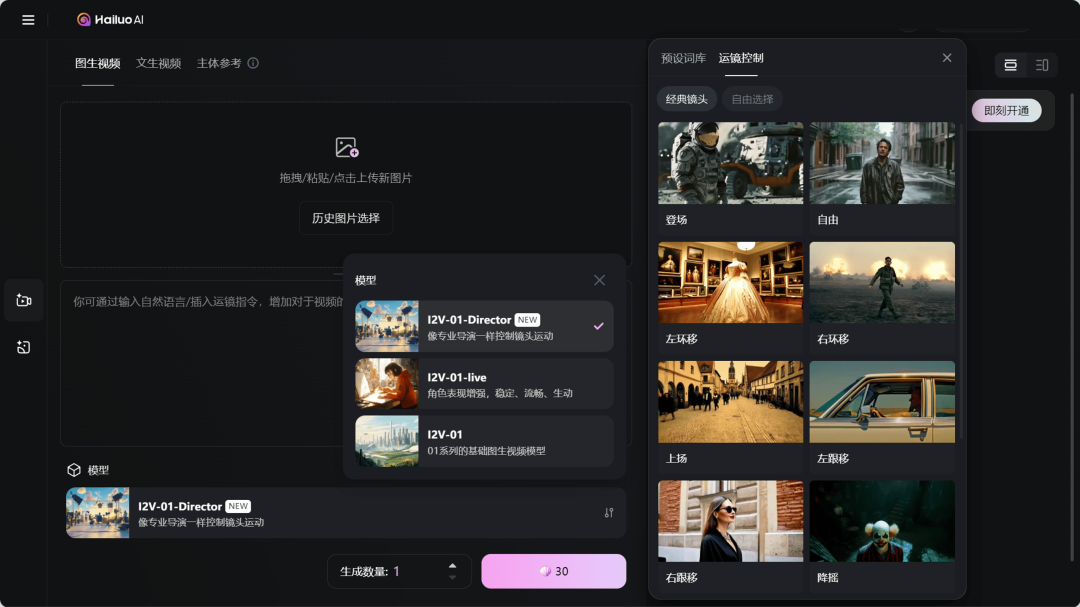Screen dimensions: 1080x607
Task: Select the 右环移 camera move thumbnail
Action: click(x=882, y=282)
